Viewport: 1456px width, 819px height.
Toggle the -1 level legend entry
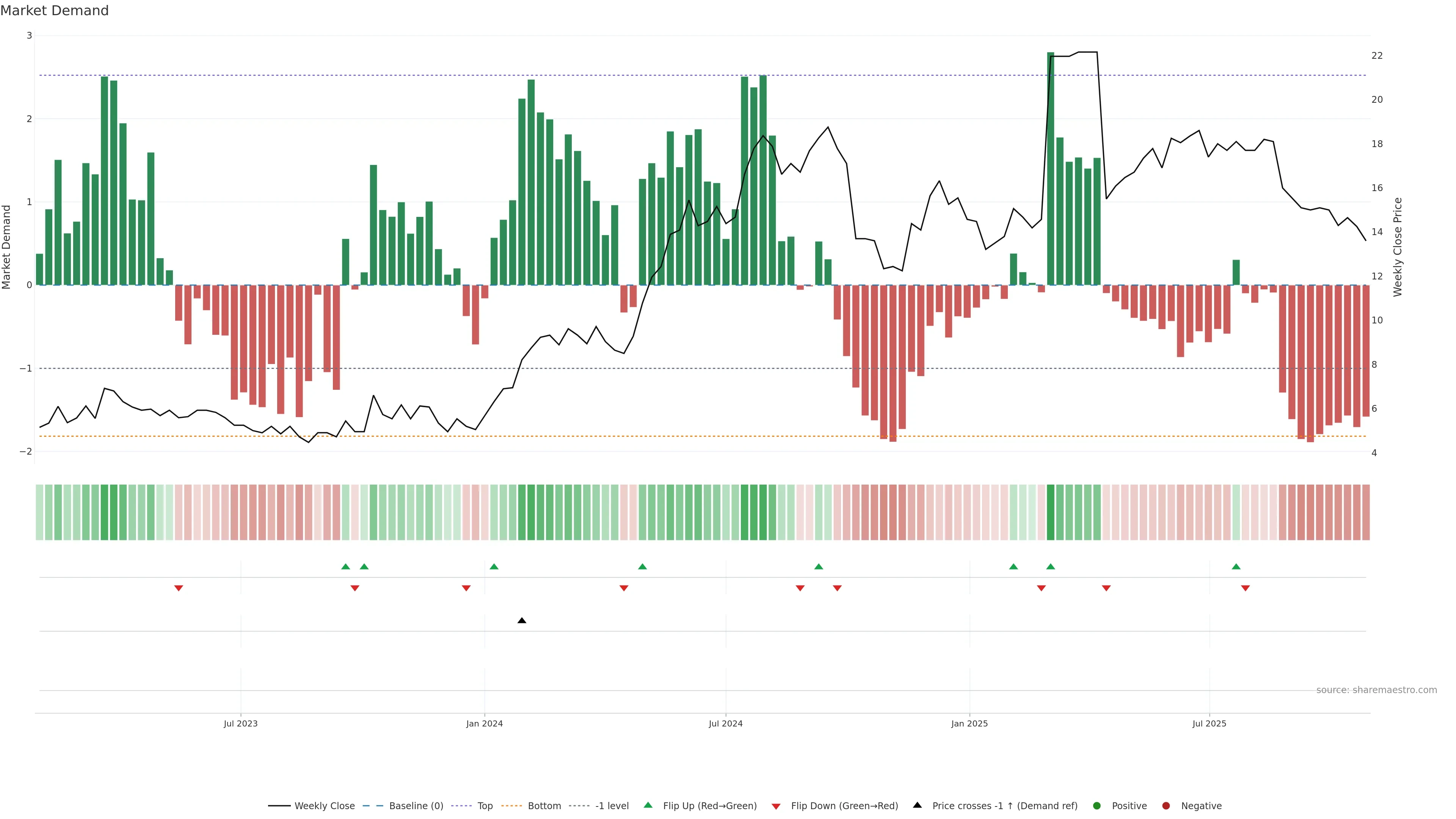tap(612, 805)
